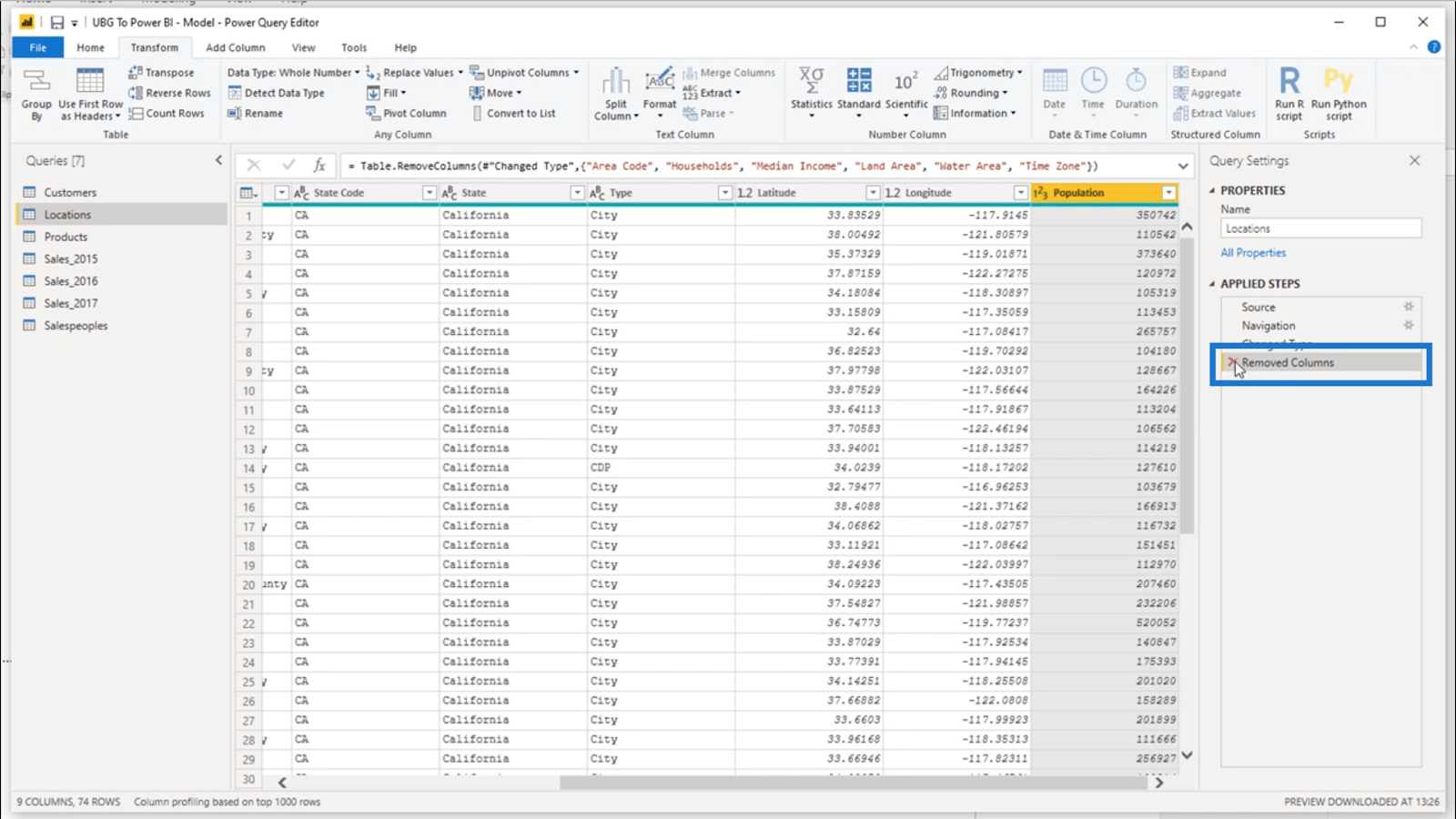Collapse the PROPERTIES section

[x=1212, y=190]
